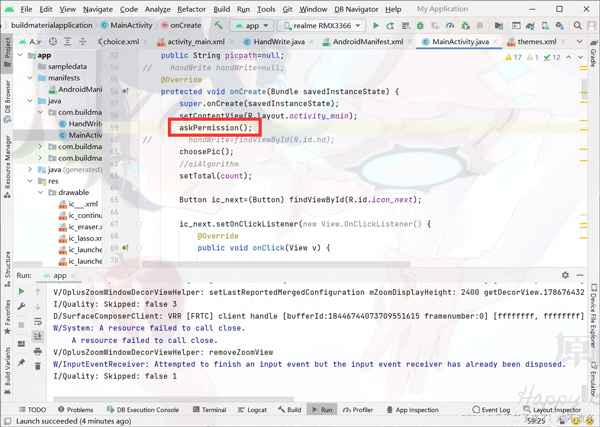The image size is (600, 427).
Task: Click the override gutter icon beside onCreate
Action: (x=126, y=91)
